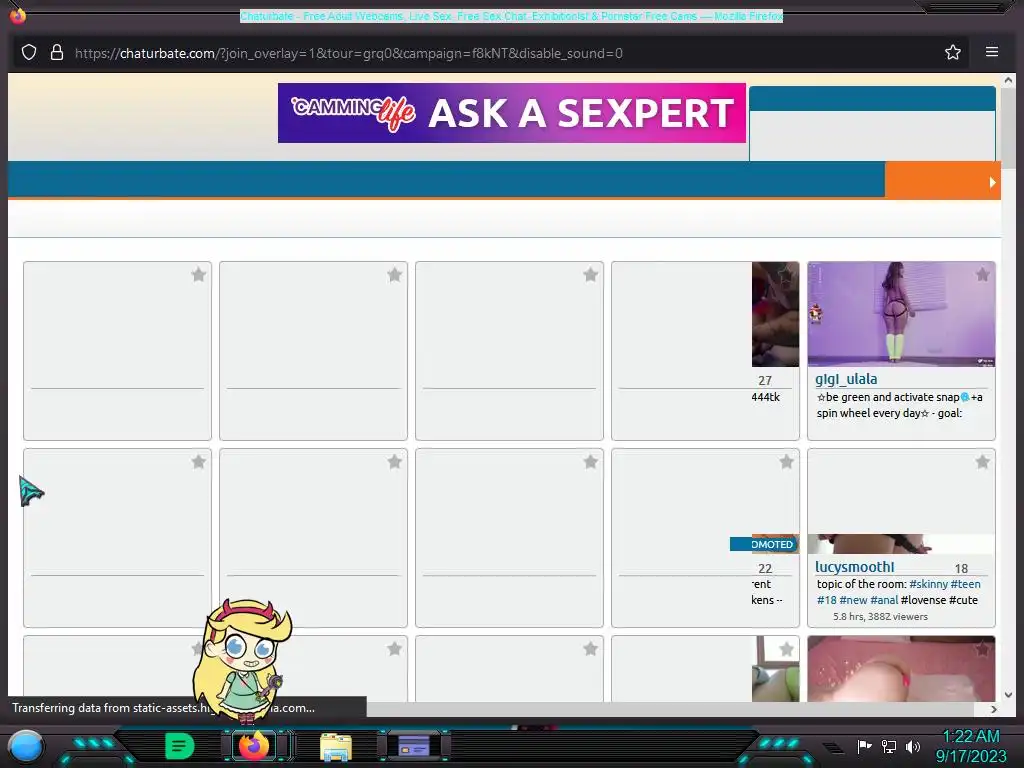Screen dimensions: 1024x768
Task: Open the gigi_ulala room thumbnail
Action: click(901, 314)
